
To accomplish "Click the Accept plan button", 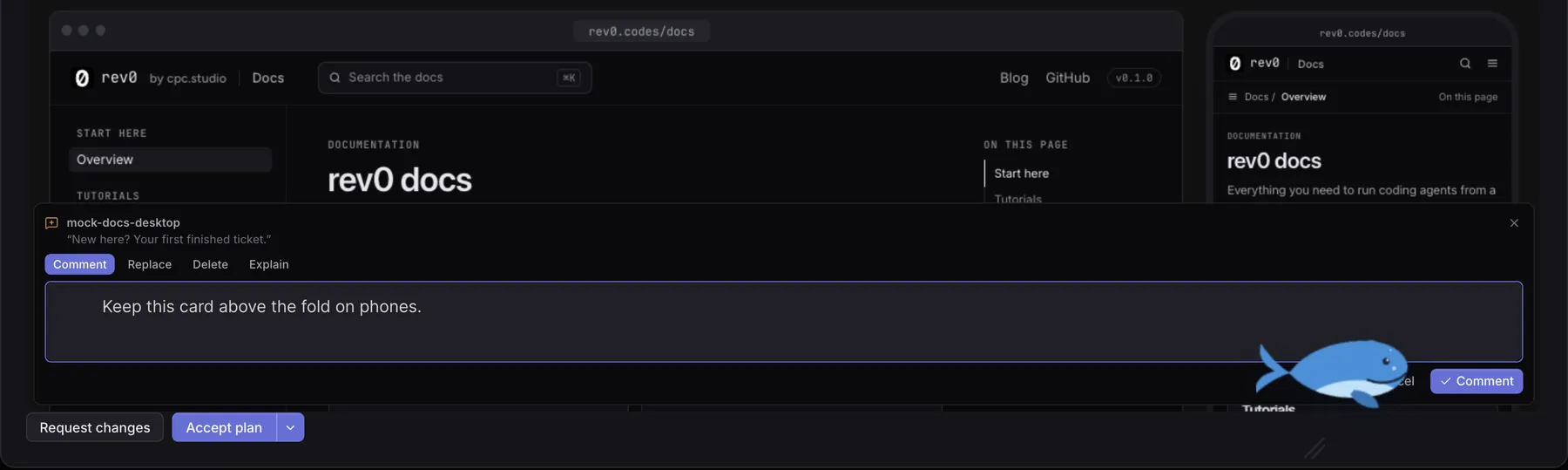I will 224,427.
